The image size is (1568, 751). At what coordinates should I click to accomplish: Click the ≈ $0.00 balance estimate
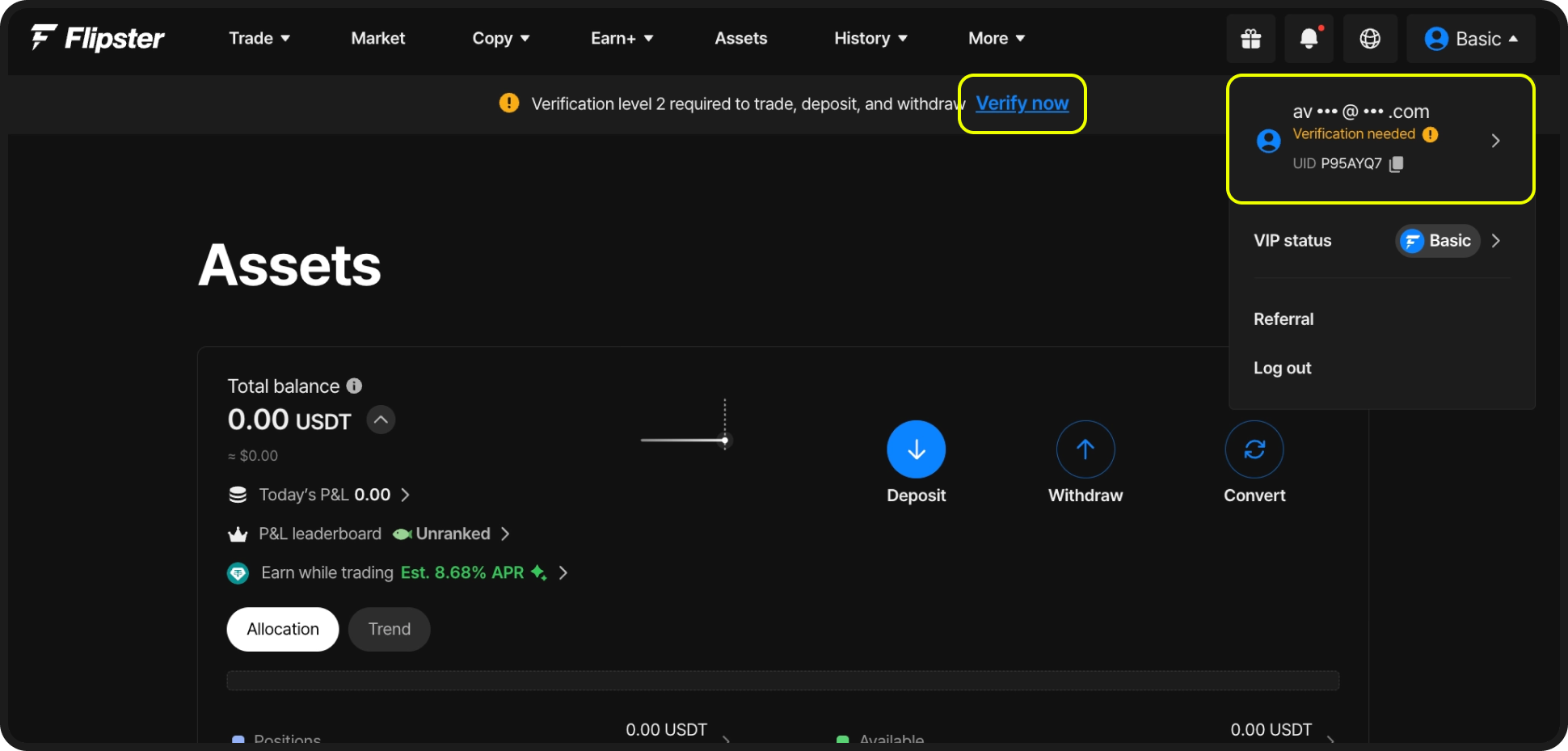(x=253, y=456)
